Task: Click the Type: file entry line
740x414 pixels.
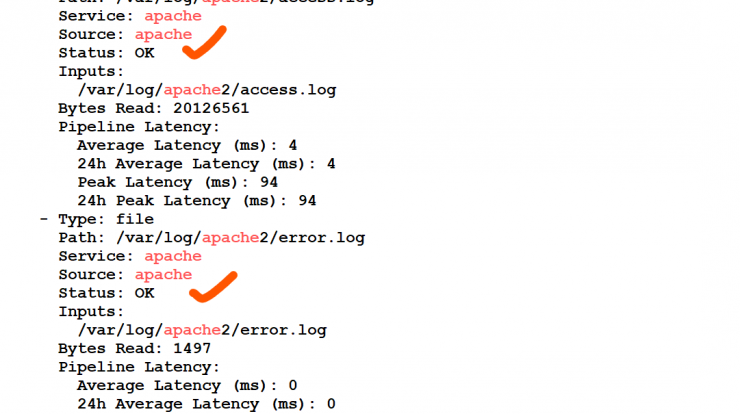Action: coord(97,219)
